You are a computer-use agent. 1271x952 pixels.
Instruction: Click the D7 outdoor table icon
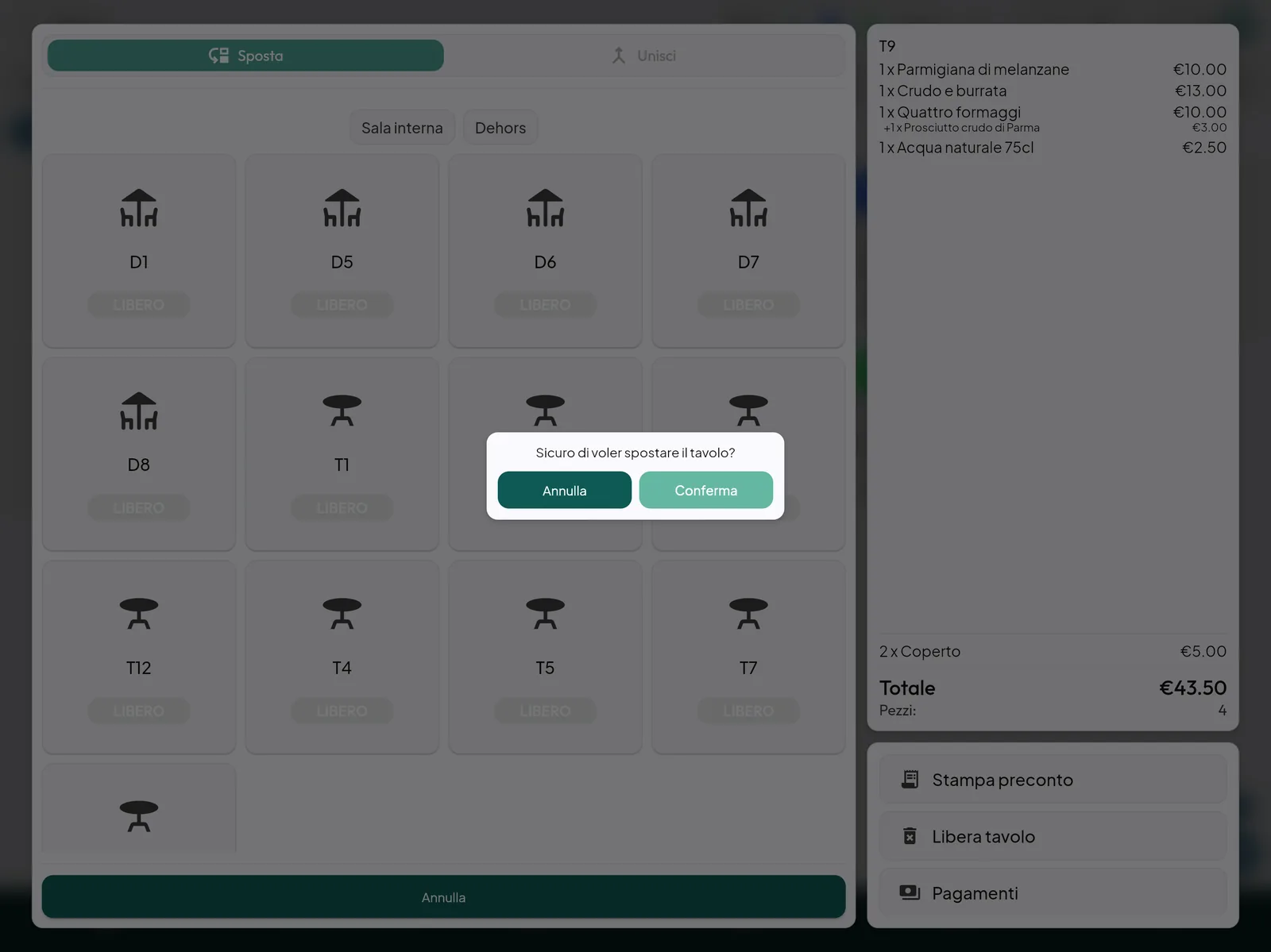coord(749,208)
